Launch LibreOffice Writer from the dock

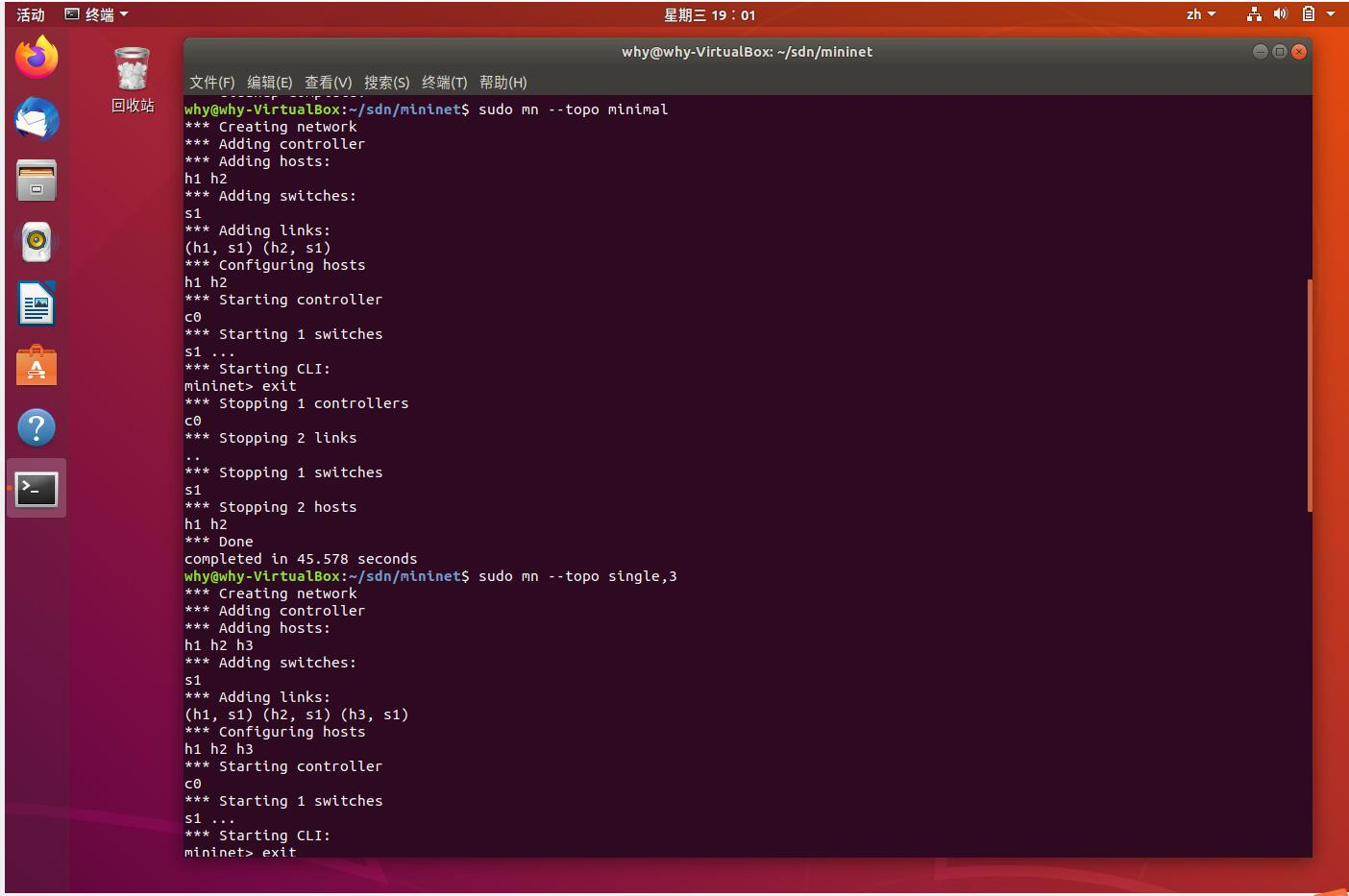(x=37, y=303)
